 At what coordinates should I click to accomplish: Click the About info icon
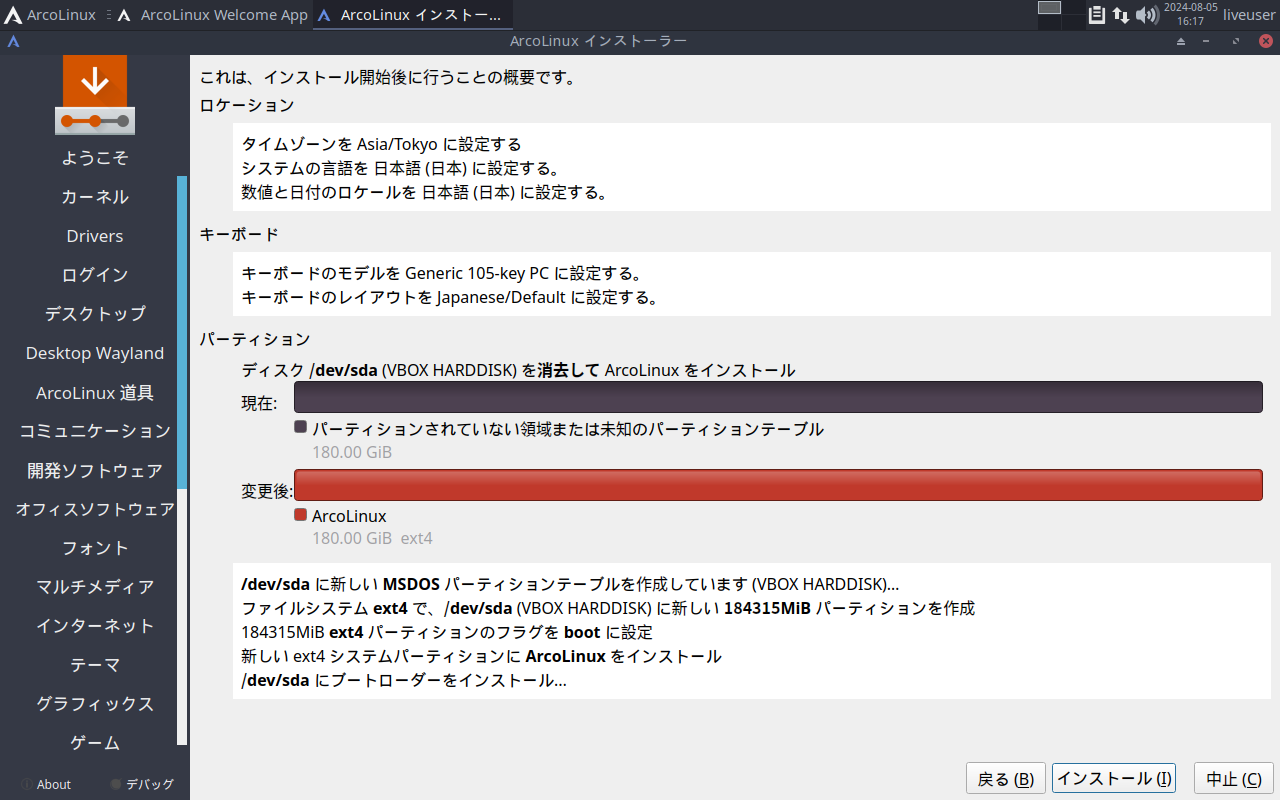(26, 784)
